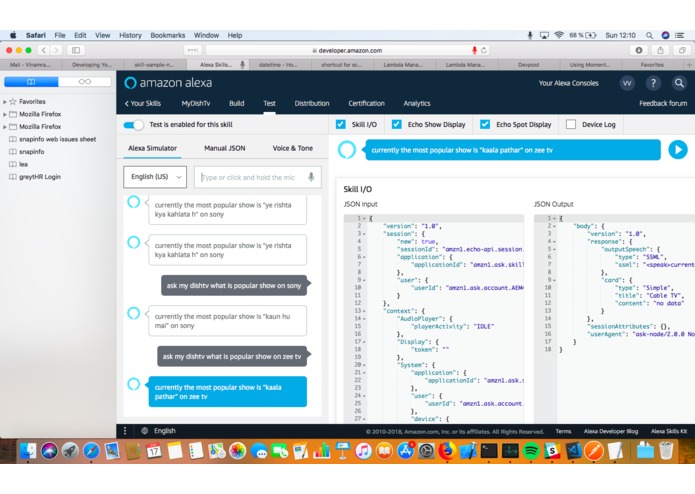Image resolution: width=695 pixels, height=494 pixels.
Task: Click the amazon alexa logo
Action: pyautogui.click(x=168, y=83)
